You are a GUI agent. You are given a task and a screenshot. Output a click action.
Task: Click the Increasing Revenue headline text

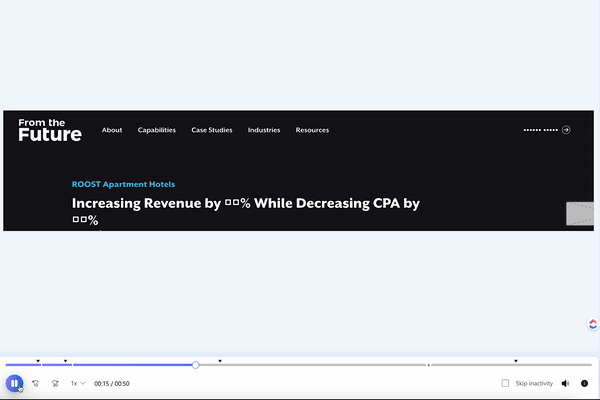coord(246,211)
